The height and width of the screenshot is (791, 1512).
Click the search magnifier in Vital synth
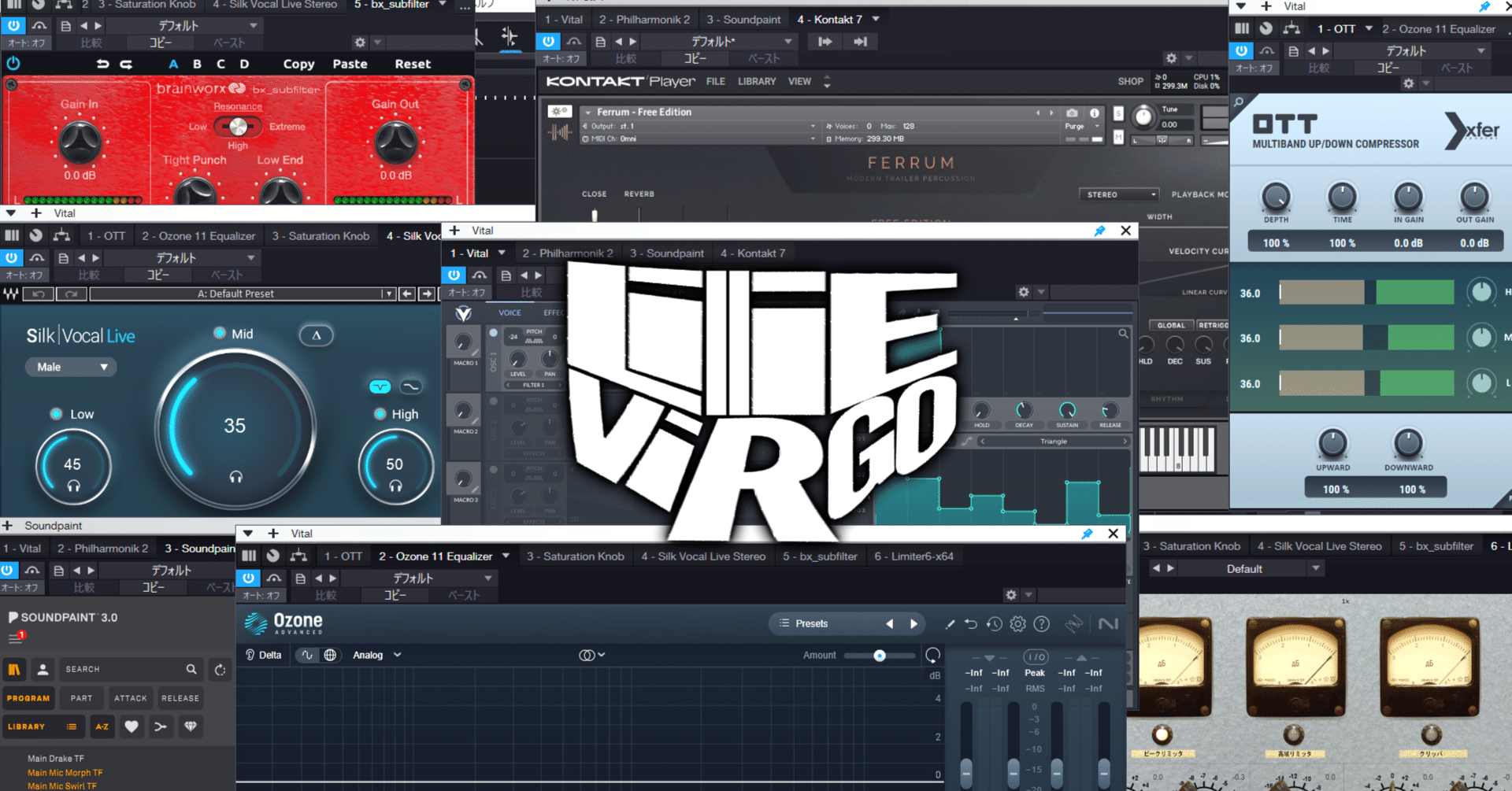(x=1123, y=334)
